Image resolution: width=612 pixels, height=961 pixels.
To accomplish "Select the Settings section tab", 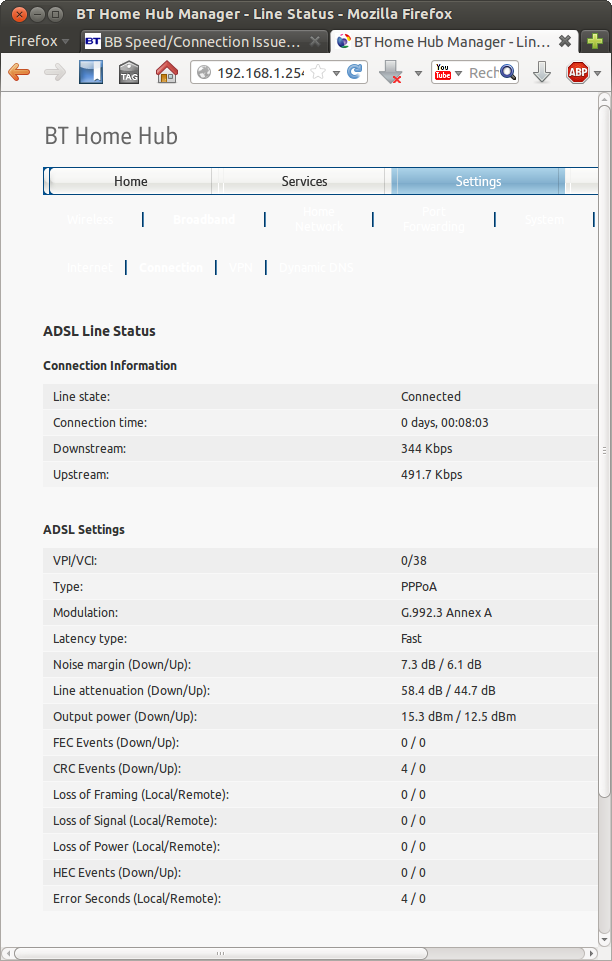I will 478,181.
